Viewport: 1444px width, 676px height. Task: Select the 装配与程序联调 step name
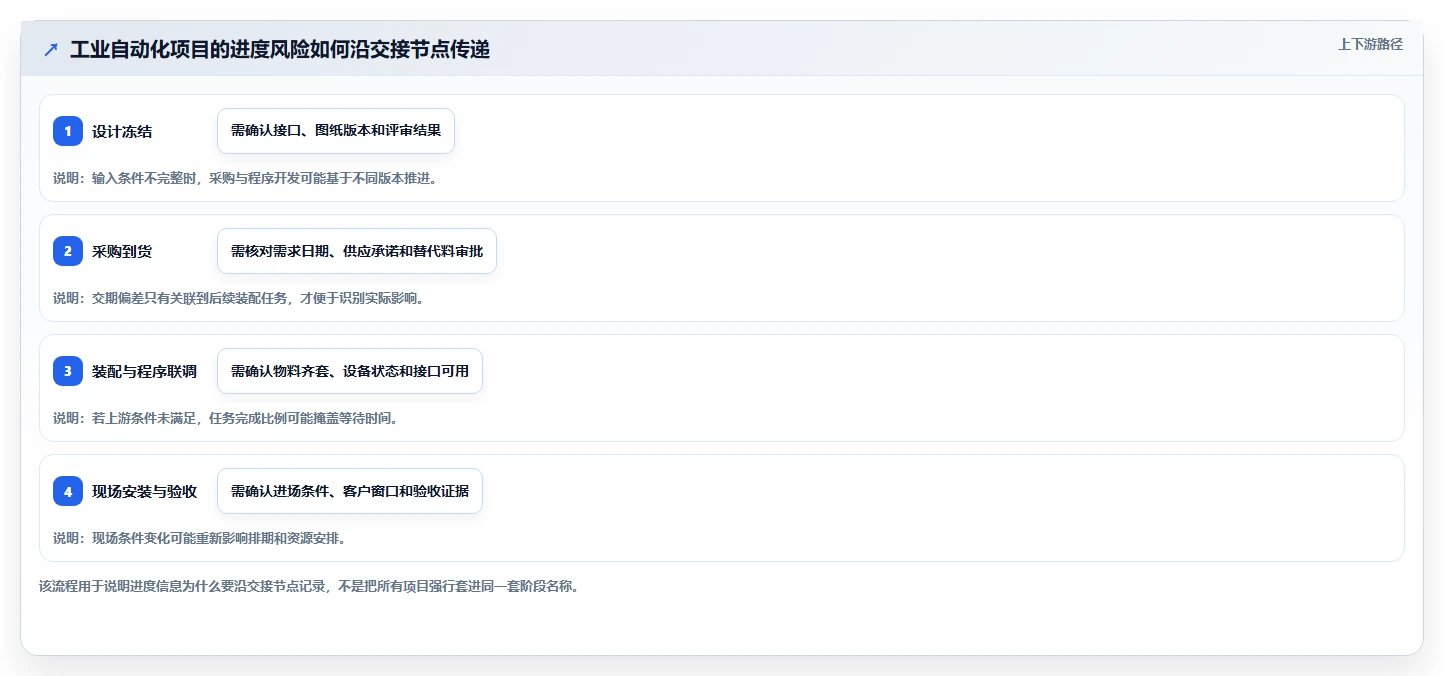[x=144, y=372]
